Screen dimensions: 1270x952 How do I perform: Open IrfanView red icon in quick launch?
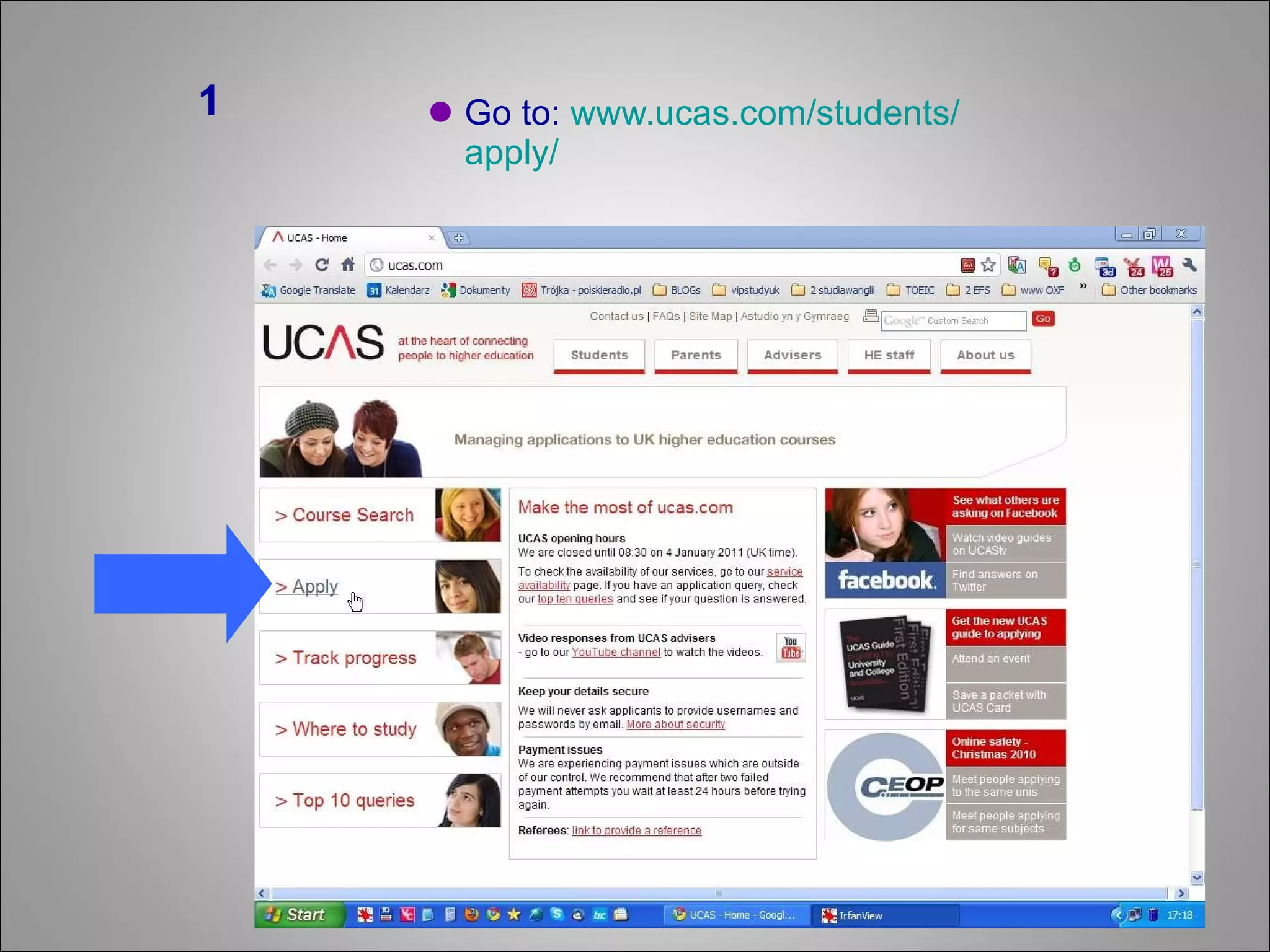[365, 915]
